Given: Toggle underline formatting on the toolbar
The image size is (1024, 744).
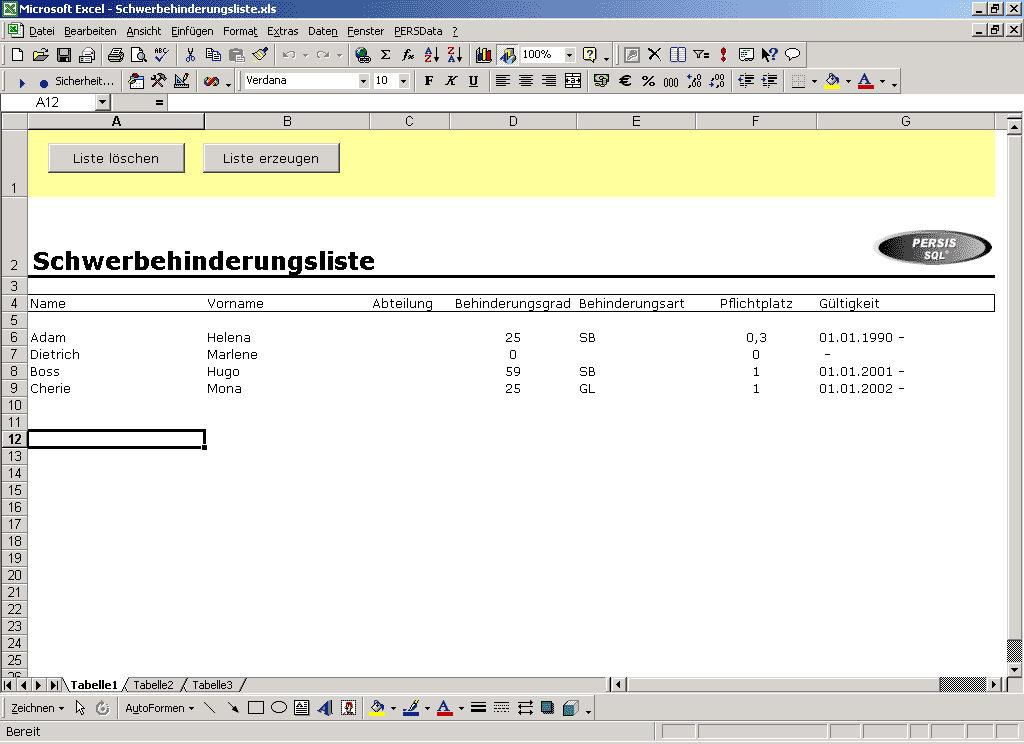Looking at the screenshot, I should pyautogui.click(x=473, y=81).
